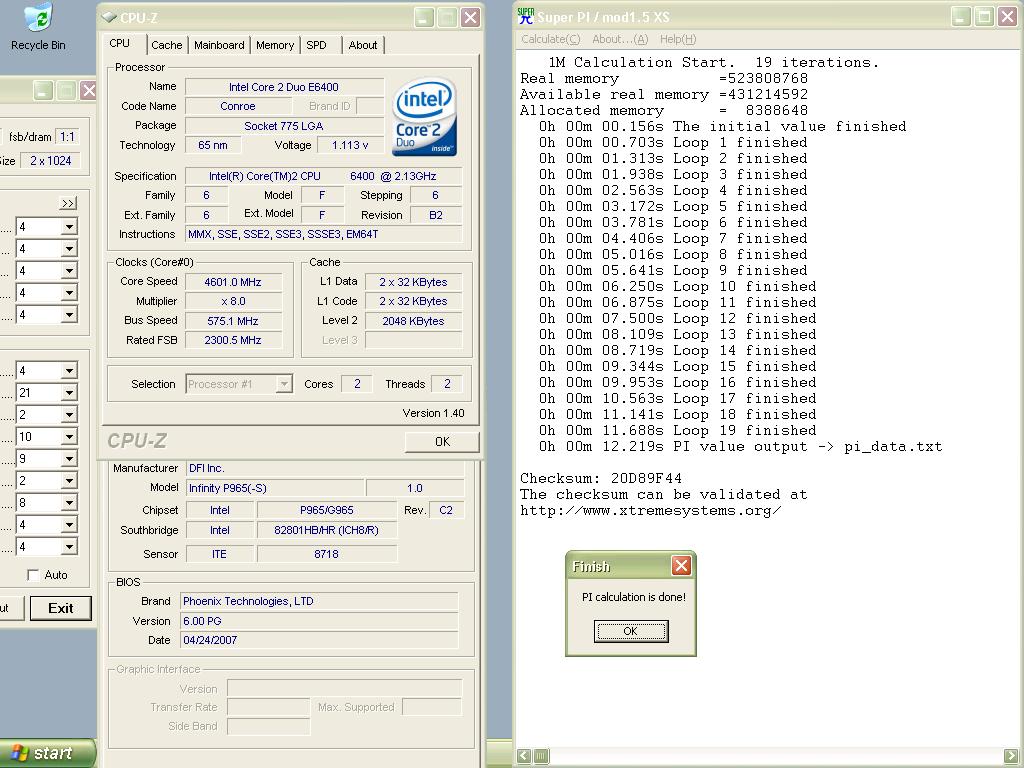The width and height of the screenshot is (1024, 768).
Task: Open the Mainboard tab in CPU-Z
Action: (x=219, y=45)
